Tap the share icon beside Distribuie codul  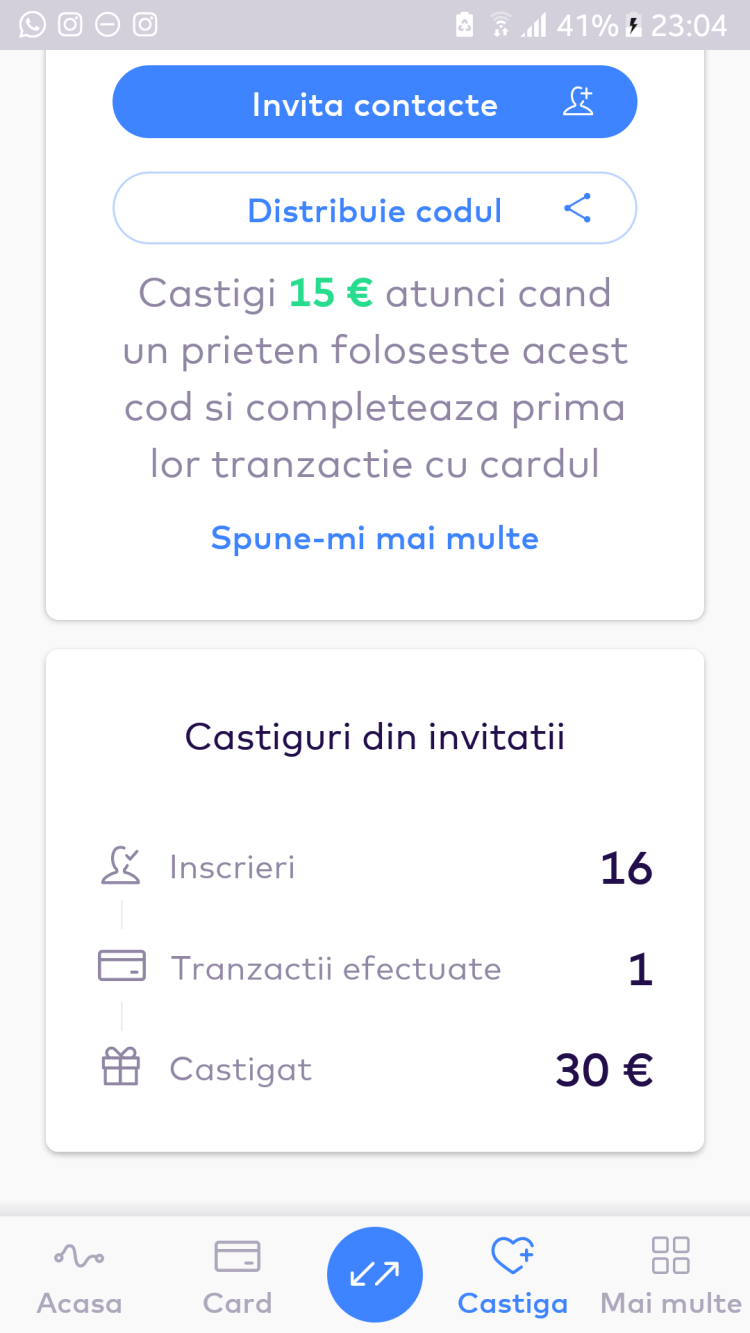point(578,209)
